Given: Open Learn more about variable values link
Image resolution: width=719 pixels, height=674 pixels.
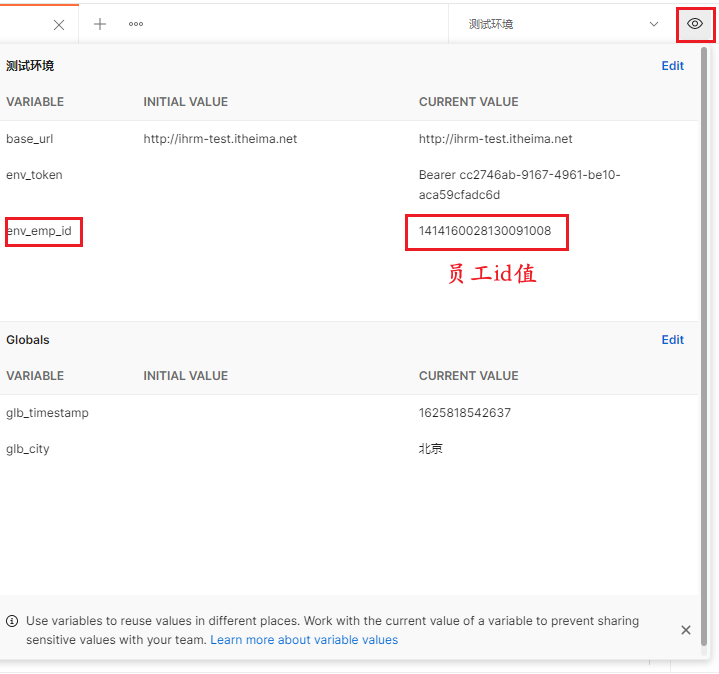Looking at the screenshot, I should point(304,640).
